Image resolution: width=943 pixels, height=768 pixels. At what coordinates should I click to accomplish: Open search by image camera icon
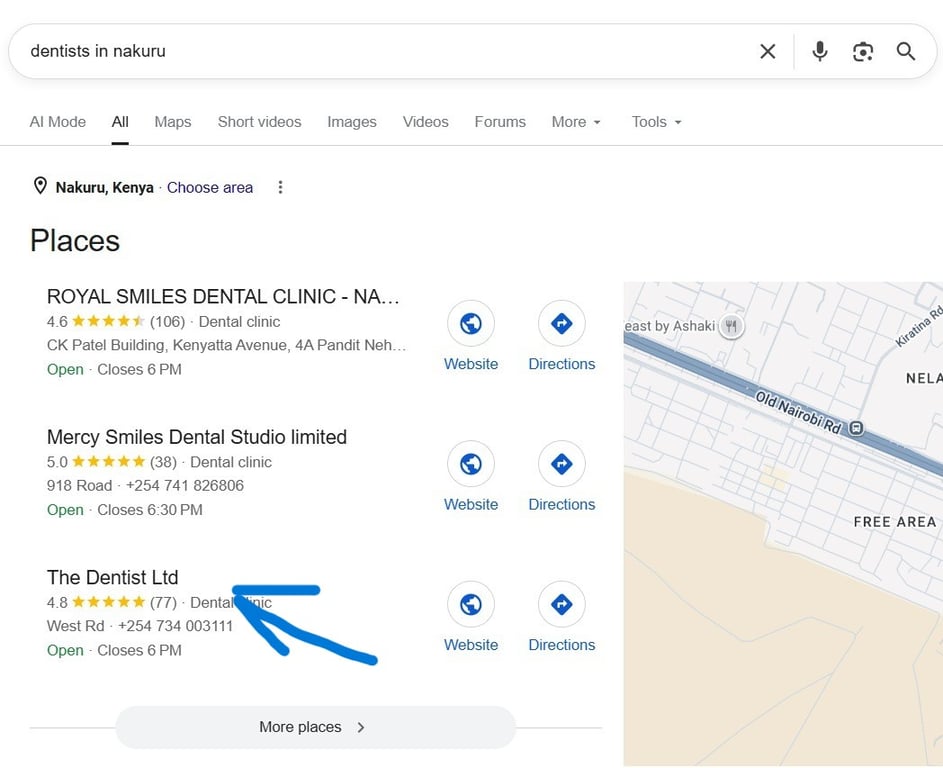[x=863, y=52]
